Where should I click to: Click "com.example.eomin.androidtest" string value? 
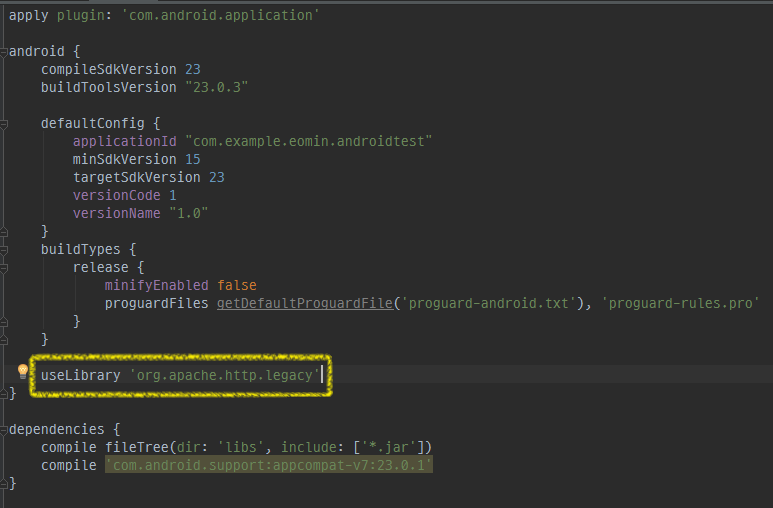click(x=309, y=141)
